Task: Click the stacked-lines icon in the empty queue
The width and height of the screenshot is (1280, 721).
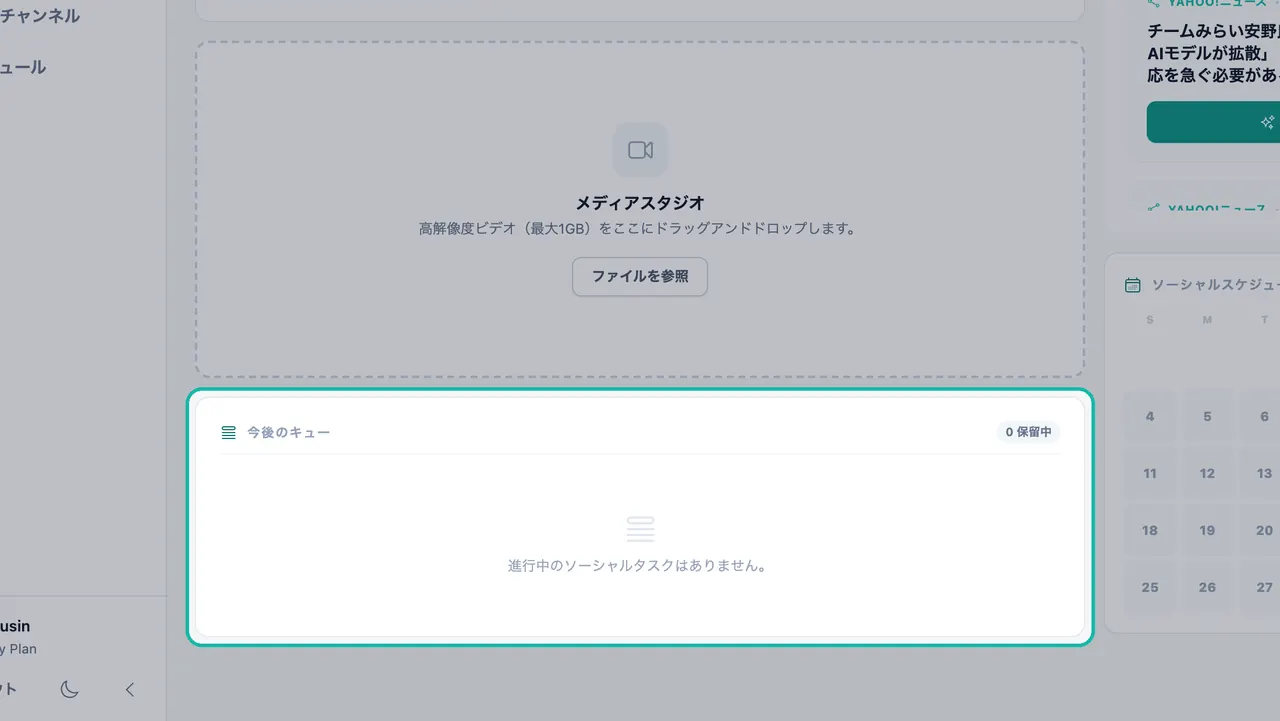Action: (640, 529)
